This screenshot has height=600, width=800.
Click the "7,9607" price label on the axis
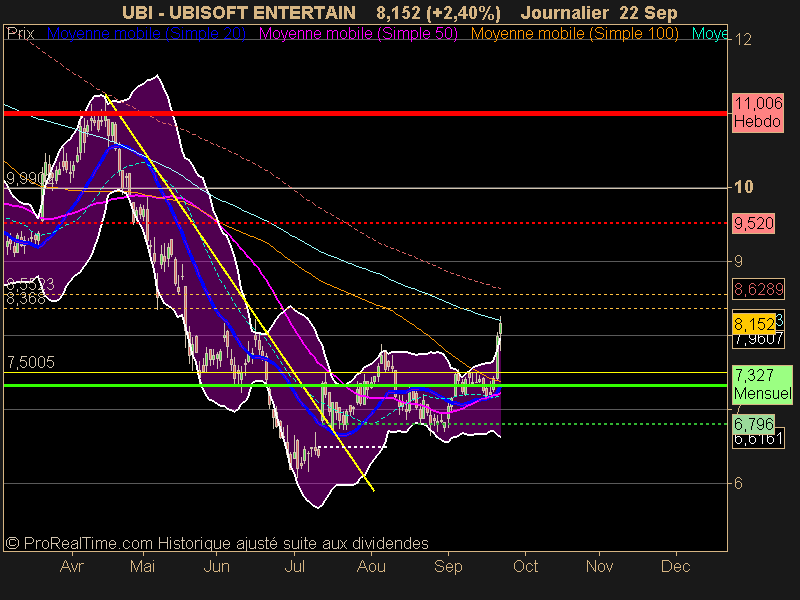(x=758, y=339)
